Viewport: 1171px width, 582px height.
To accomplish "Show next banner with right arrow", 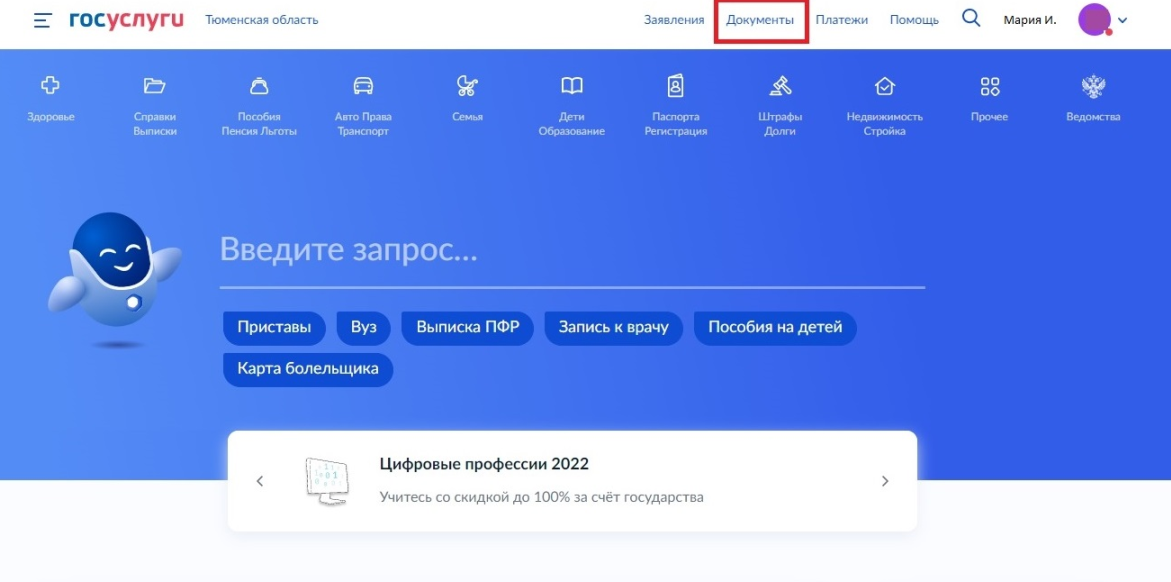I will coord(885,481).
